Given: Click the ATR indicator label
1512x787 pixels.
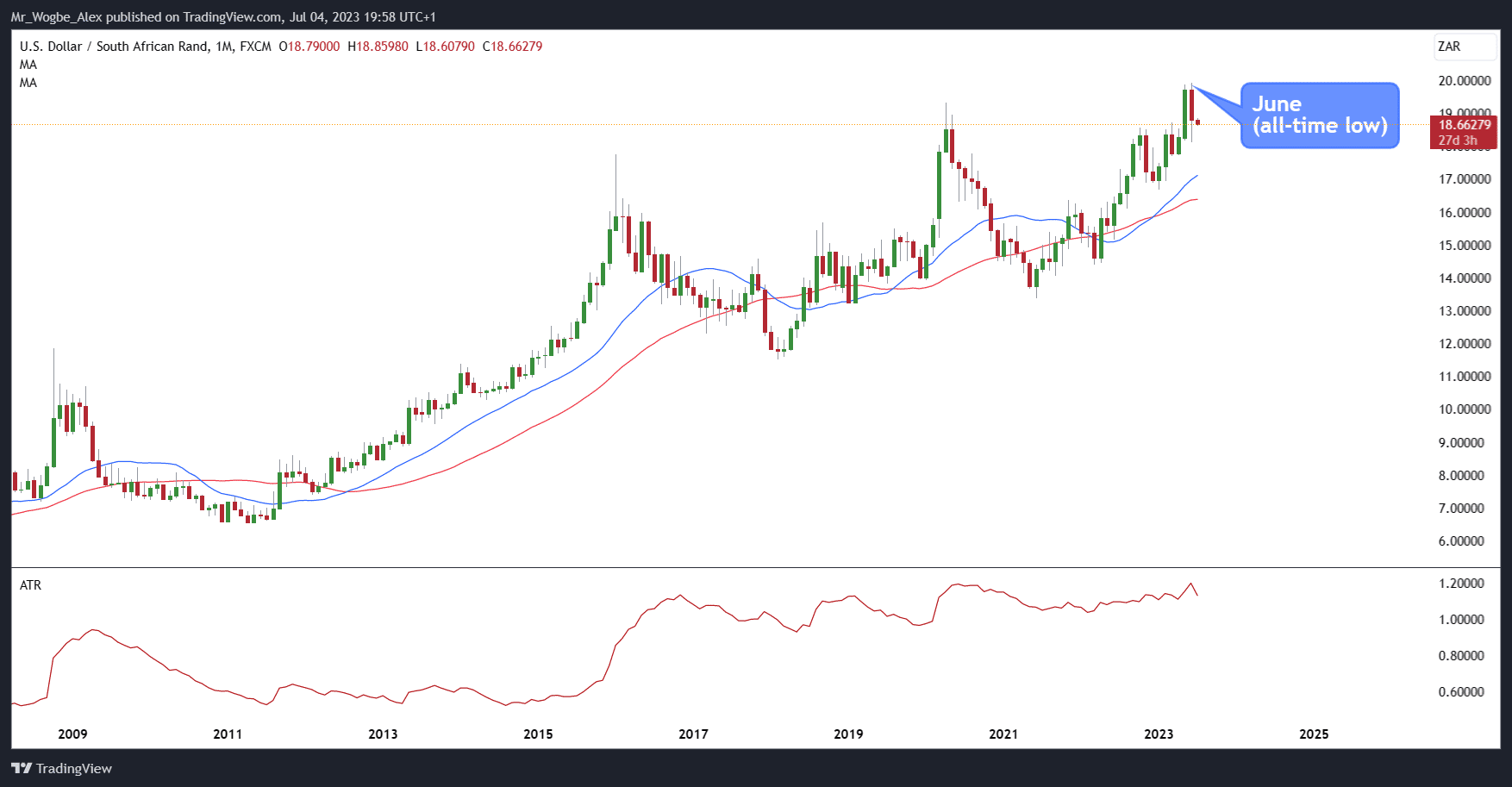Looking at the screenshot, I should click(30, 585).
